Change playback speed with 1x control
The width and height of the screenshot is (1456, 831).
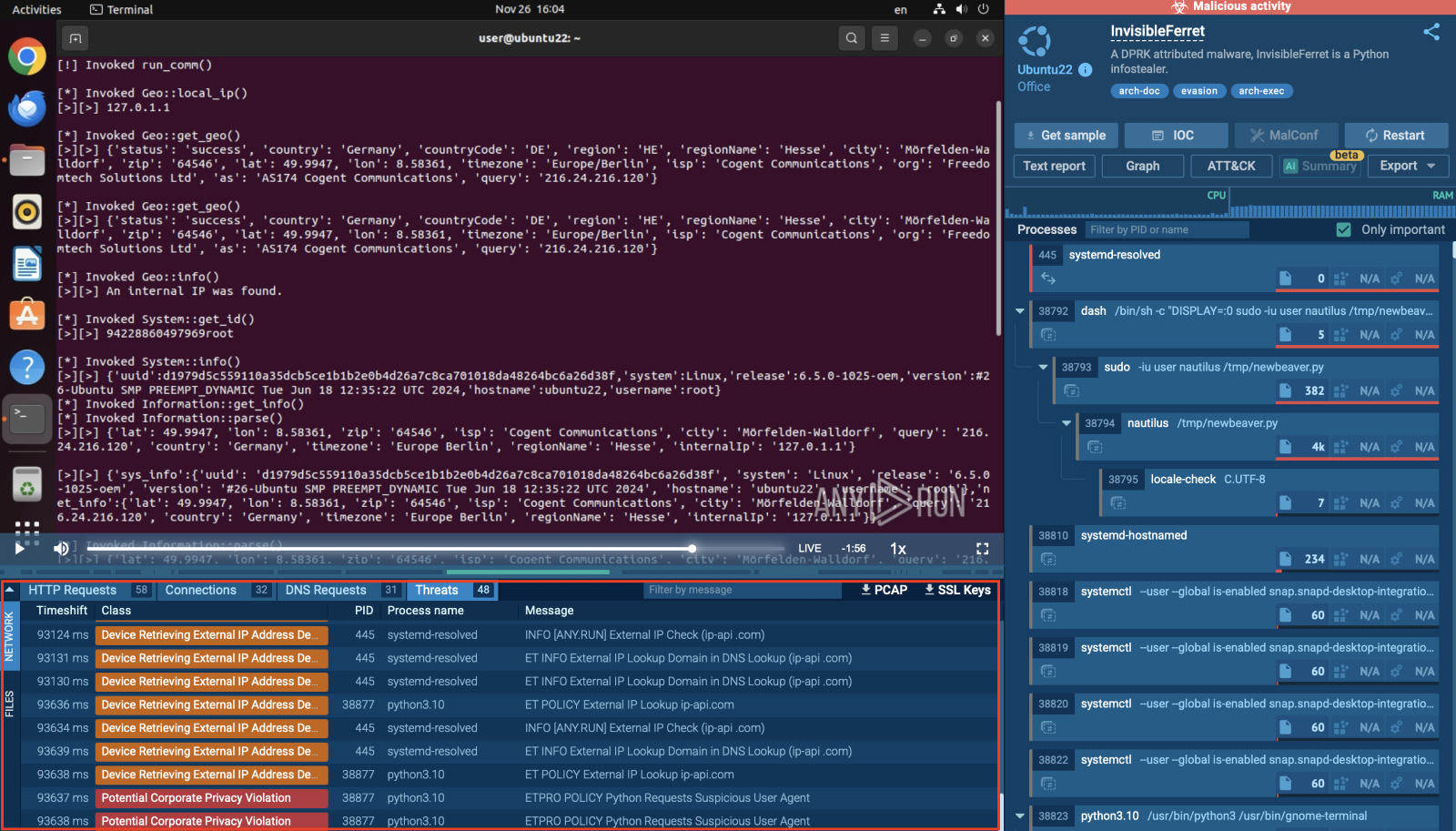[897, 549]
